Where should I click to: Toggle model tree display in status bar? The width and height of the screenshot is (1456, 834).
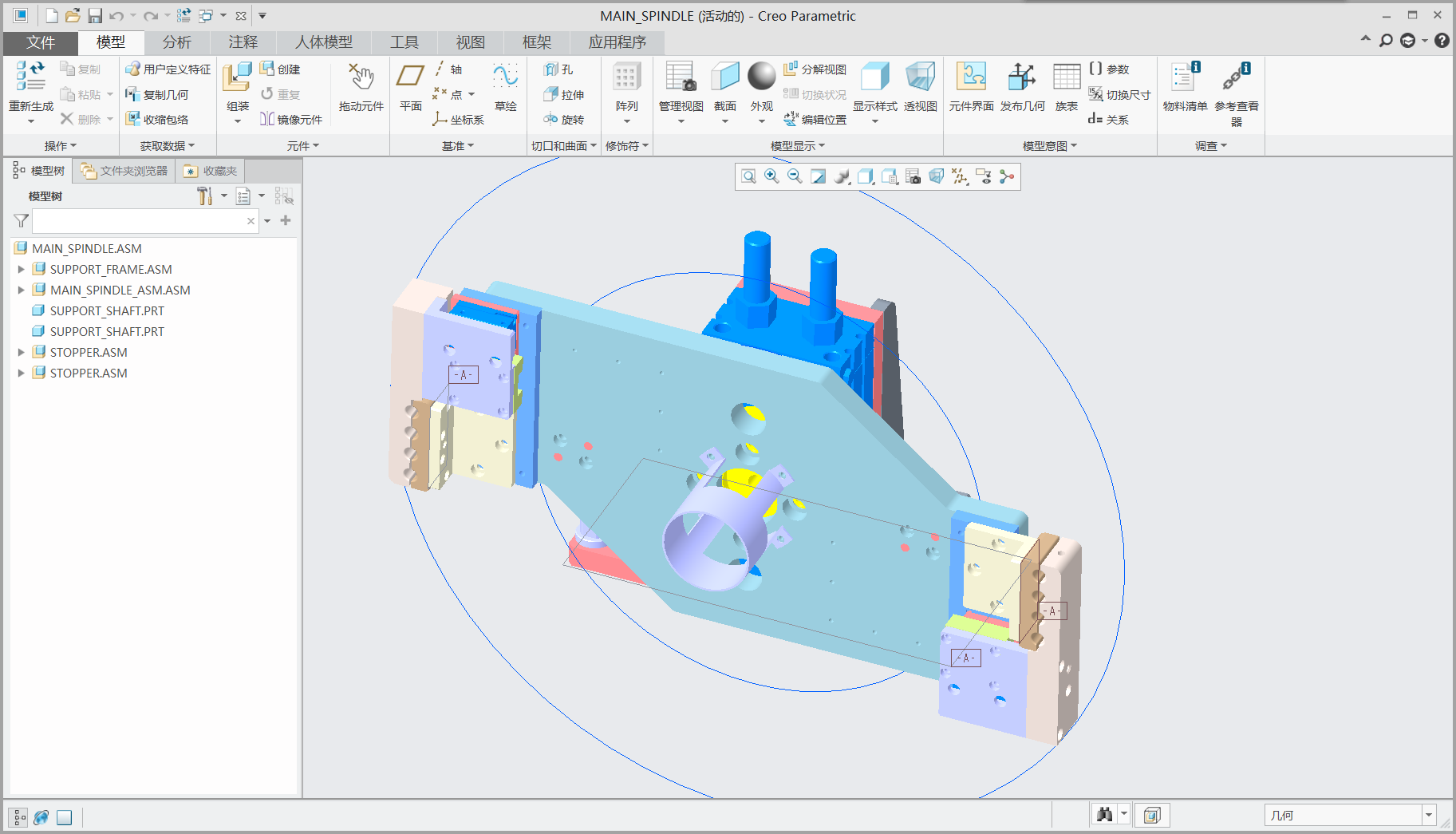(19, 816)
